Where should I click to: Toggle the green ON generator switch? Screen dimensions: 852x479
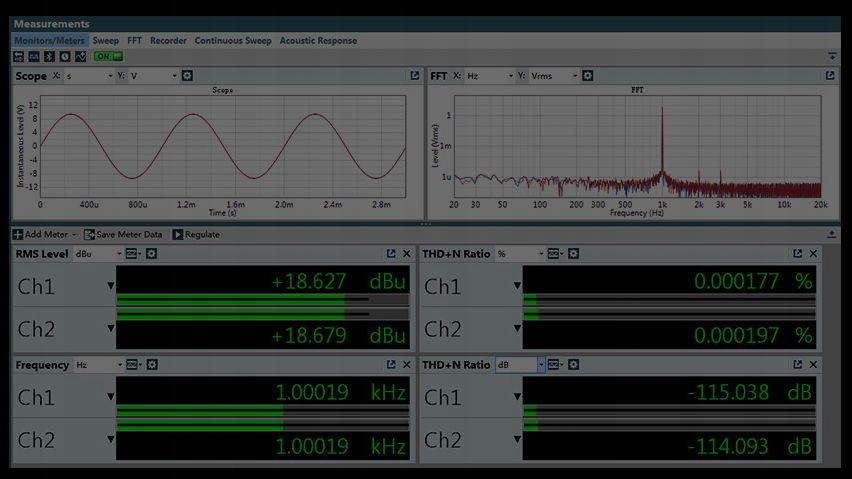coord(108,56)
